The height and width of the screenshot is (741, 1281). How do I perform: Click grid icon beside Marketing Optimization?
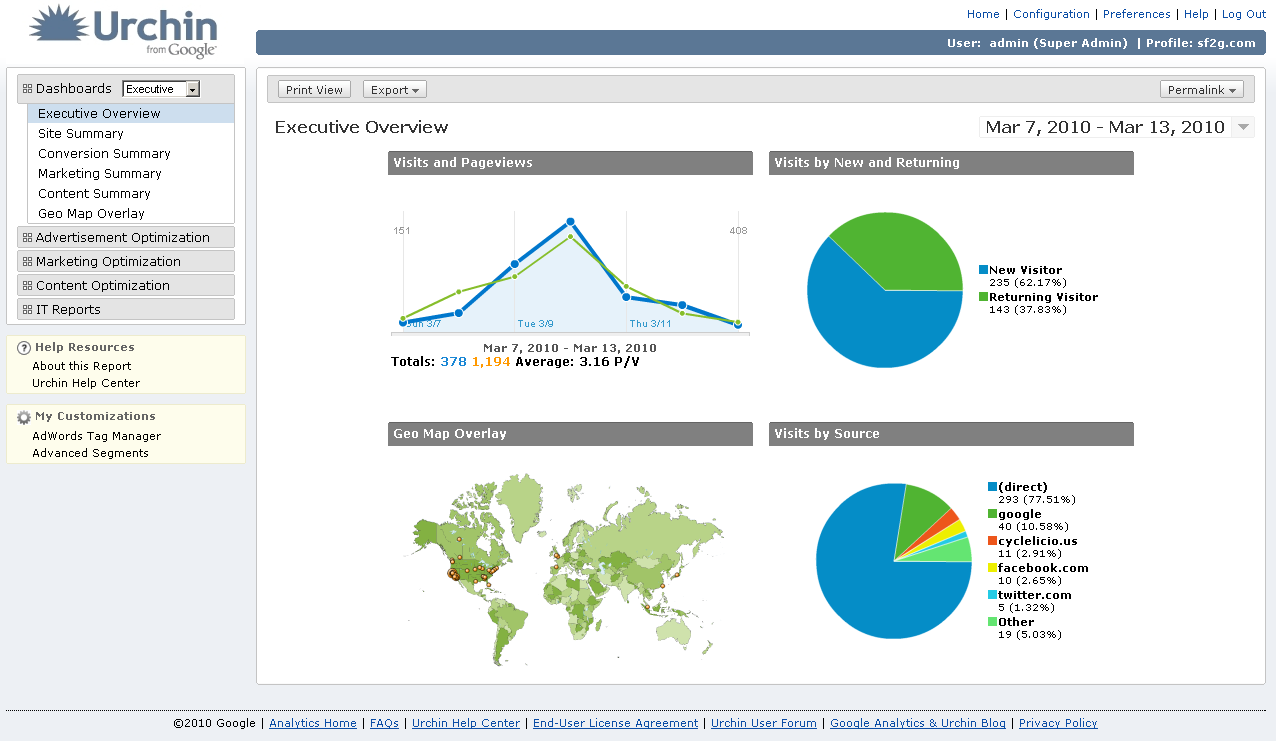point(27,262)
